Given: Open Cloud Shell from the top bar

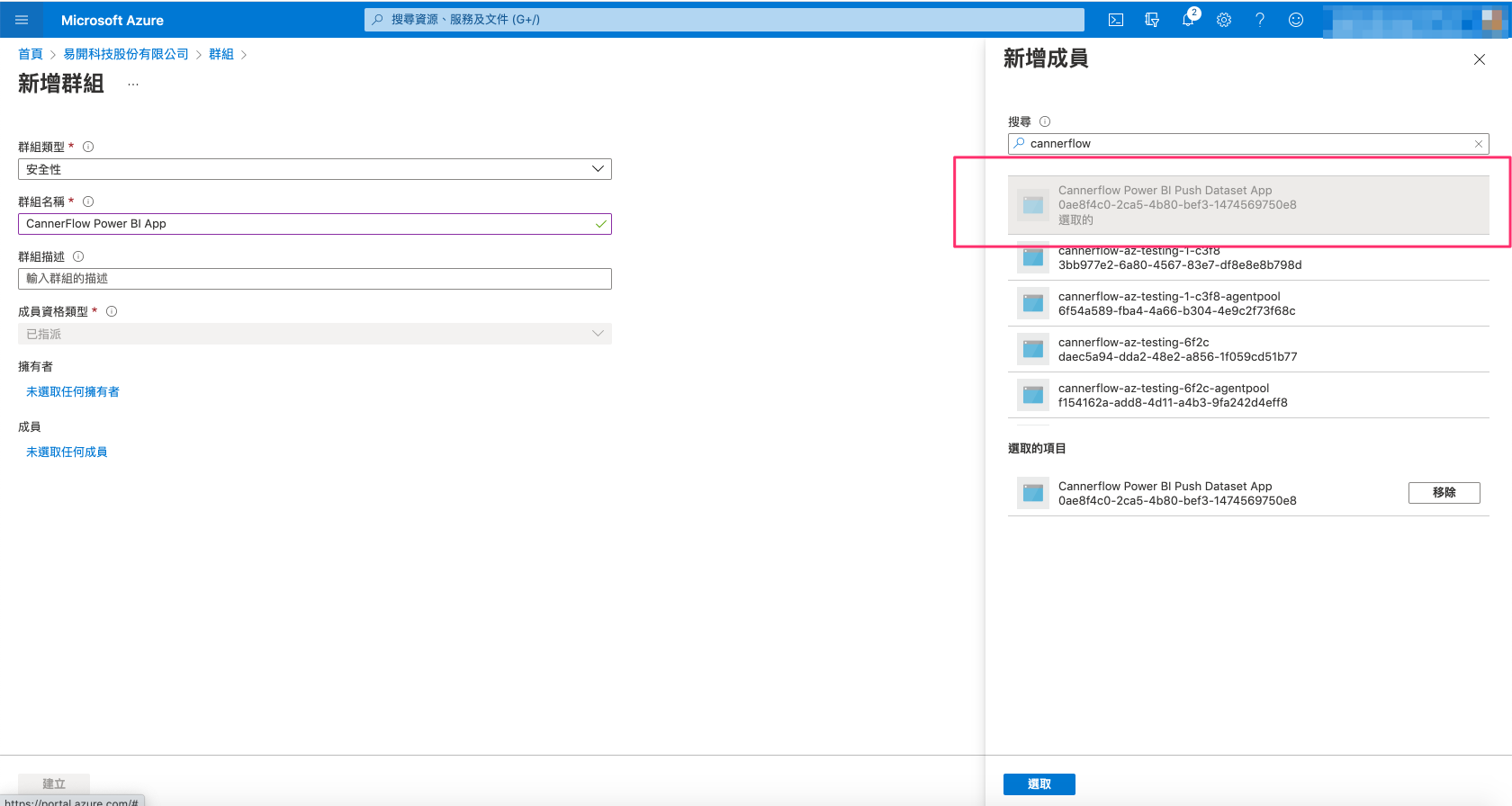Looking at the screenshot, I should [x=1116, y=20].
